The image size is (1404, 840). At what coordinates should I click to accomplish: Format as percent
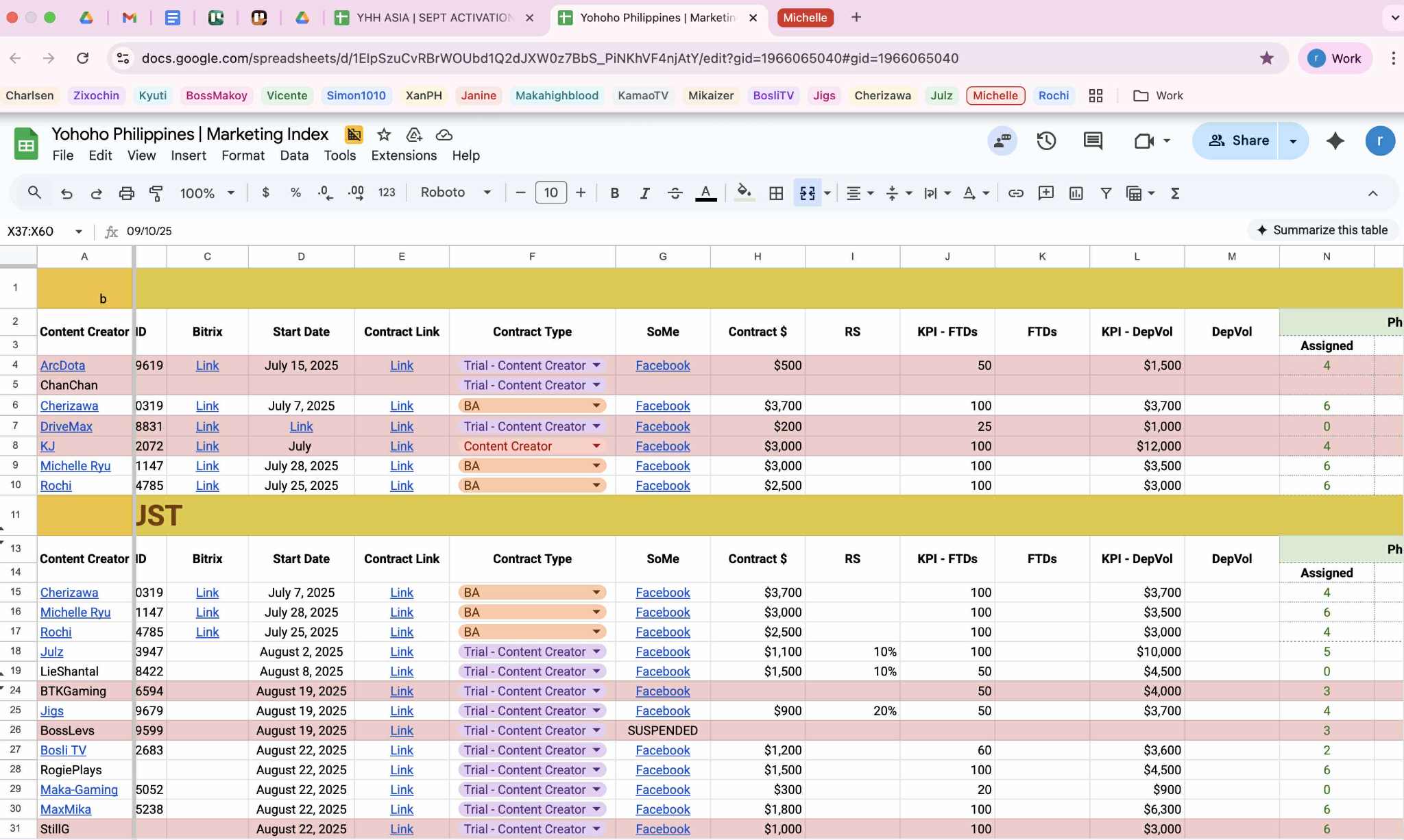[295, 193]
